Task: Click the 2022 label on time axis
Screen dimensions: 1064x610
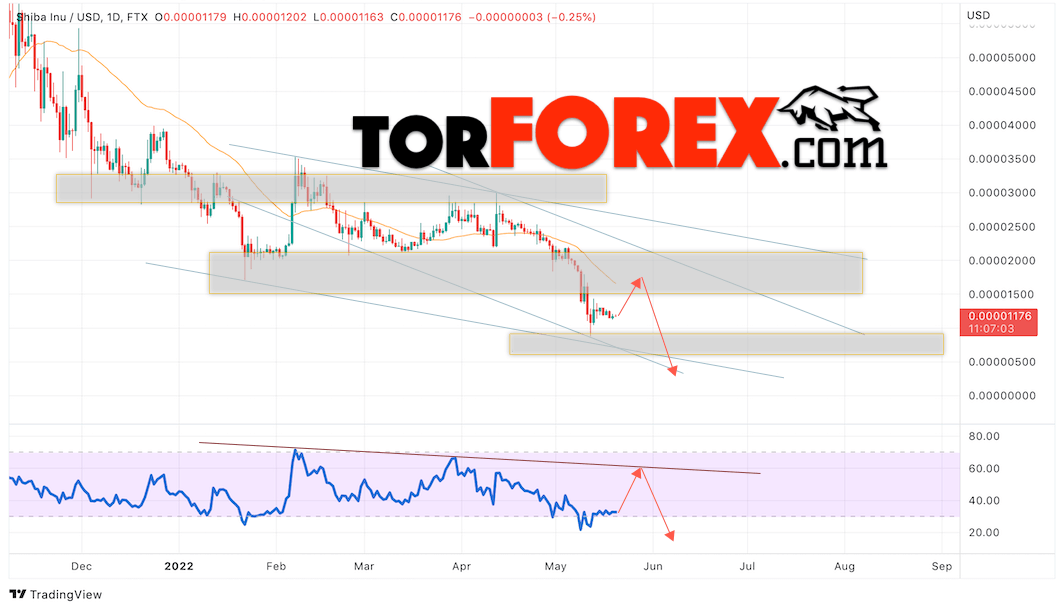Action: click(179, 566)
